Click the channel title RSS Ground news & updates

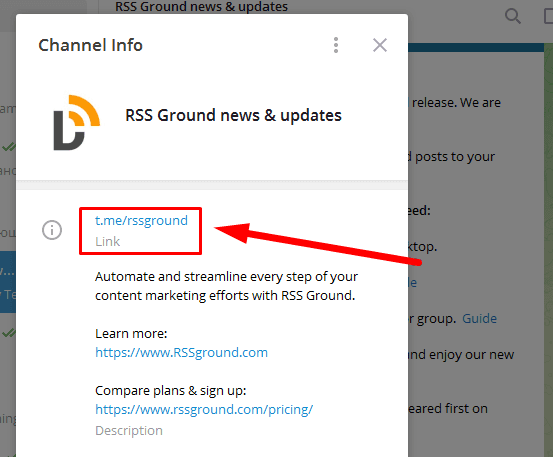click(233, 115)
